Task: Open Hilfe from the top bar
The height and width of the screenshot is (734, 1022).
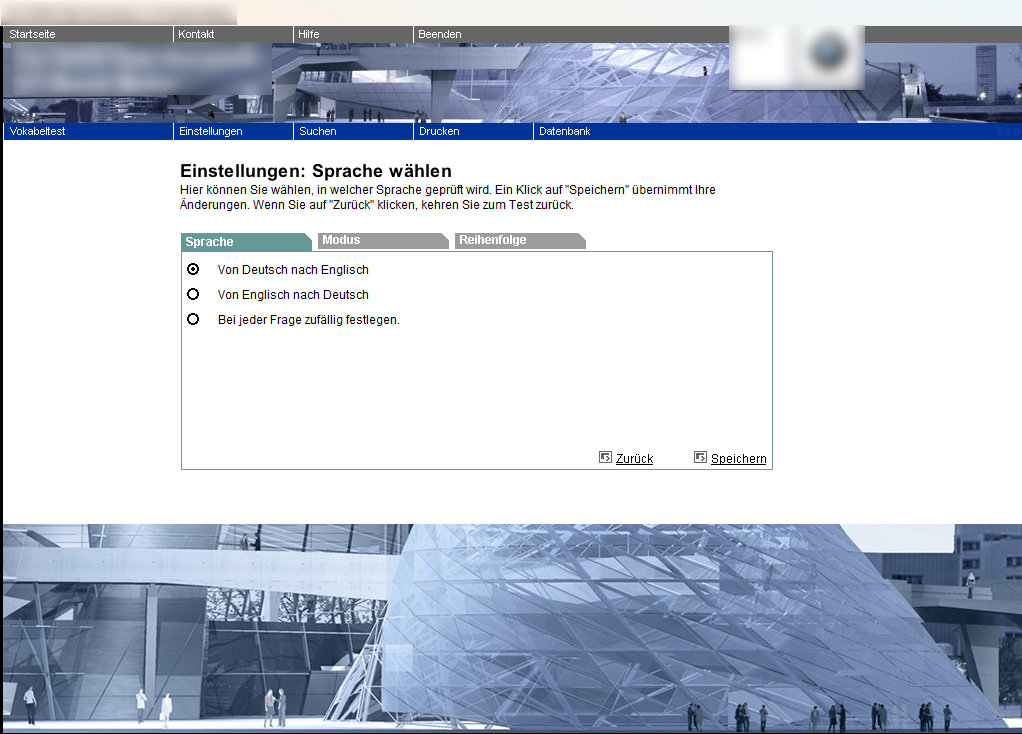Action: coord(309,34)
